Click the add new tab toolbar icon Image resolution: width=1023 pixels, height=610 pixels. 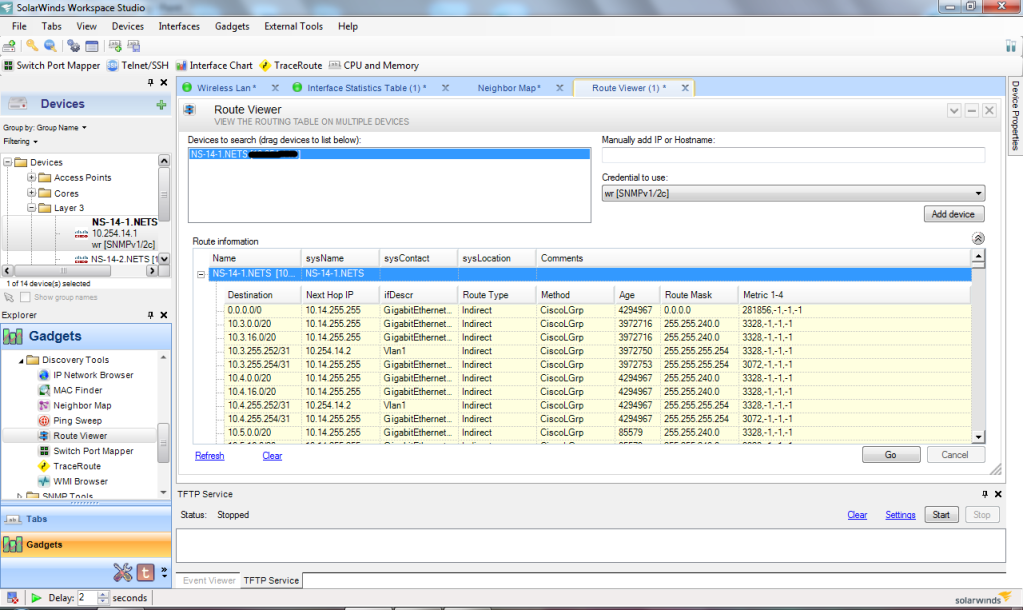(115, 46)
